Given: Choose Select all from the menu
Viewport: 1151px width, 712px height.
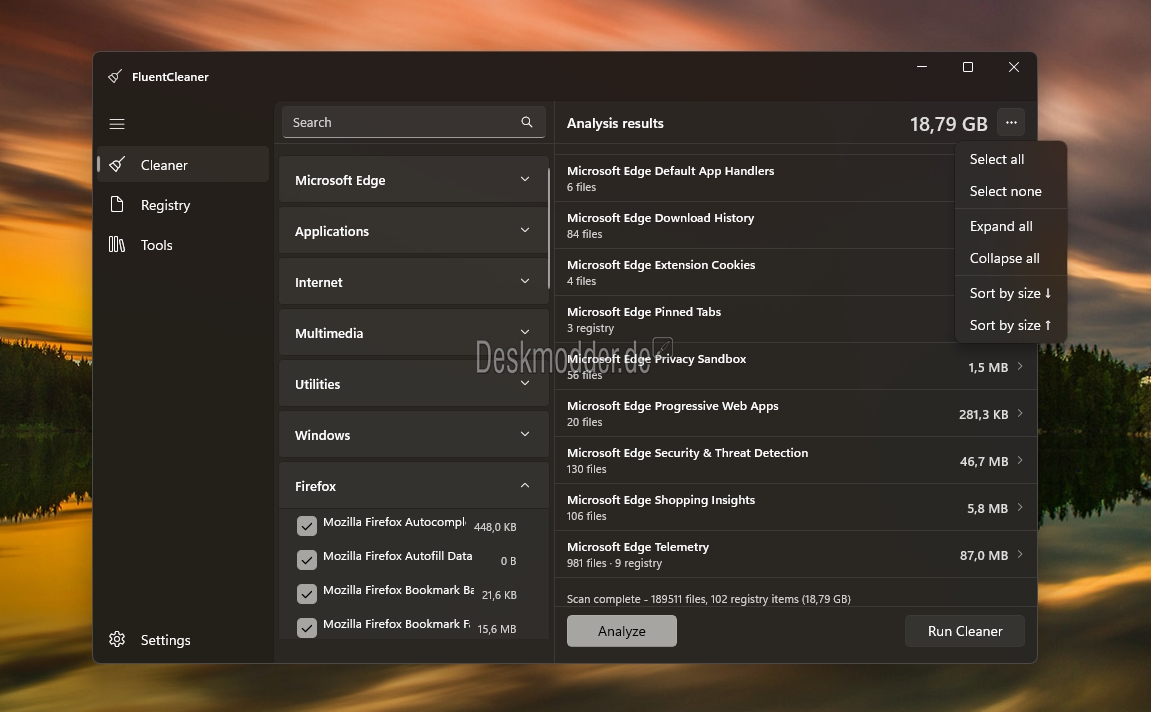Looking at the screenshot, I should pyautogui.click(x=997, y=159).
